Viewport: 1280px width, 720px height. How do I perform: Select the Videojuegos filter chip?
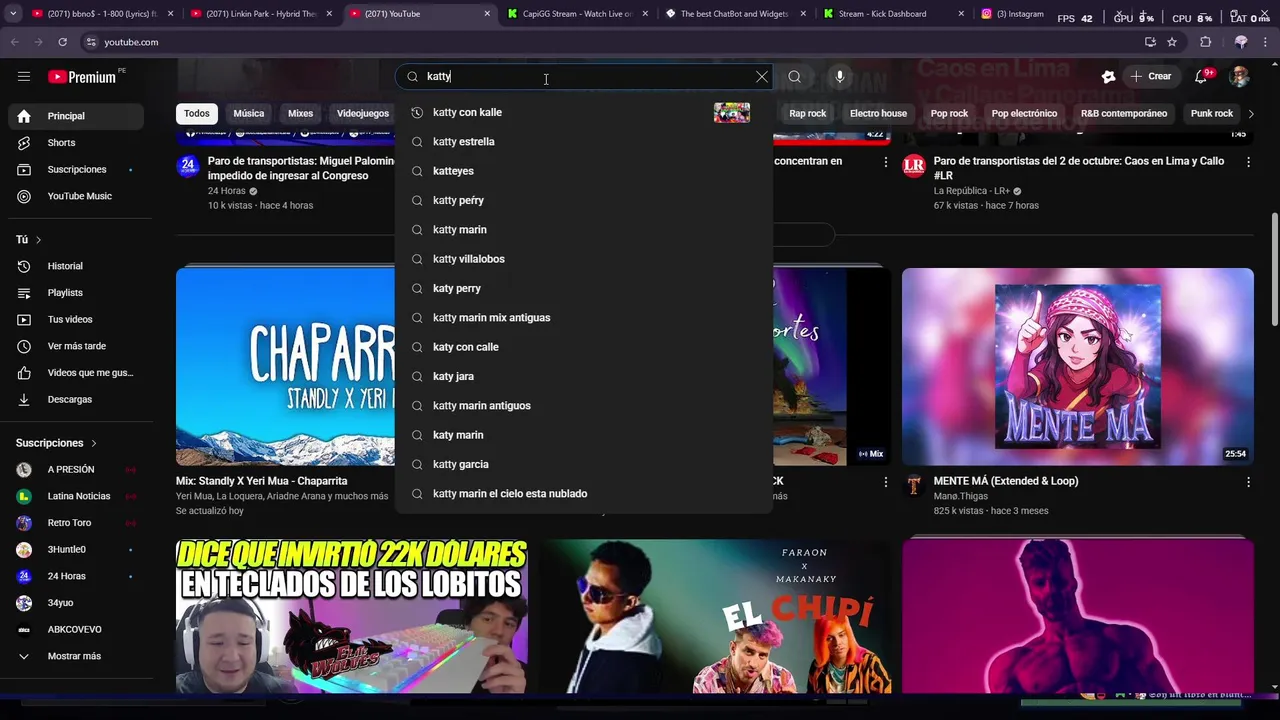point(363,113)
